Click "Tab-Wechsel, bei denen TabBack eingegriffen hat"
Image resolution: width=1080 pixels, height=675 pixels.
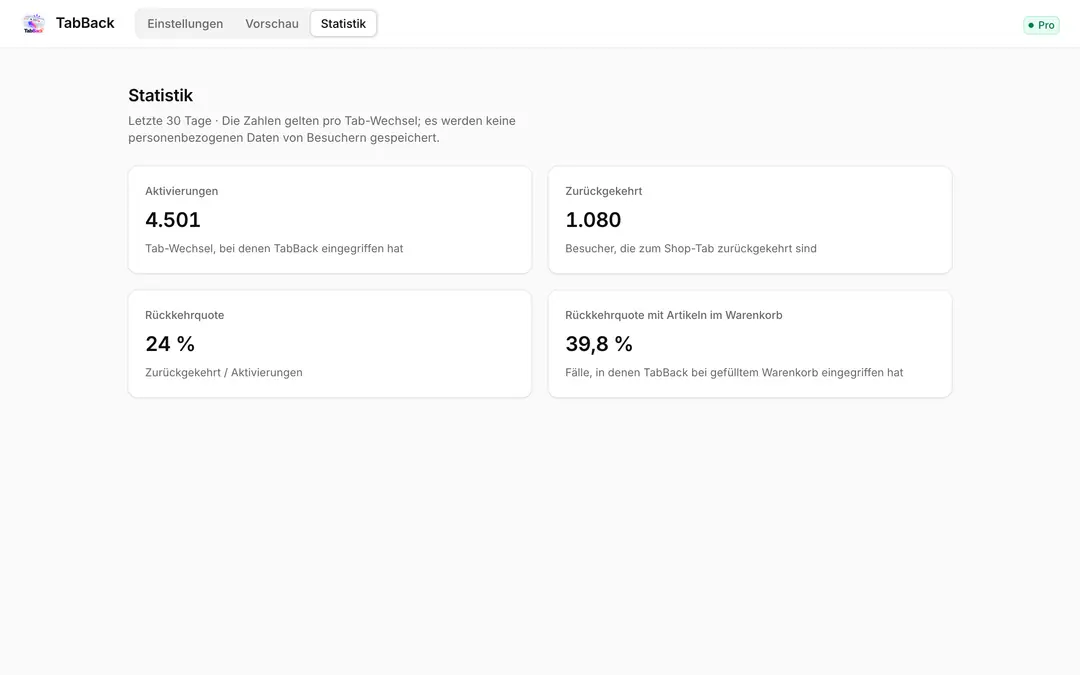[x=274, y=248]
